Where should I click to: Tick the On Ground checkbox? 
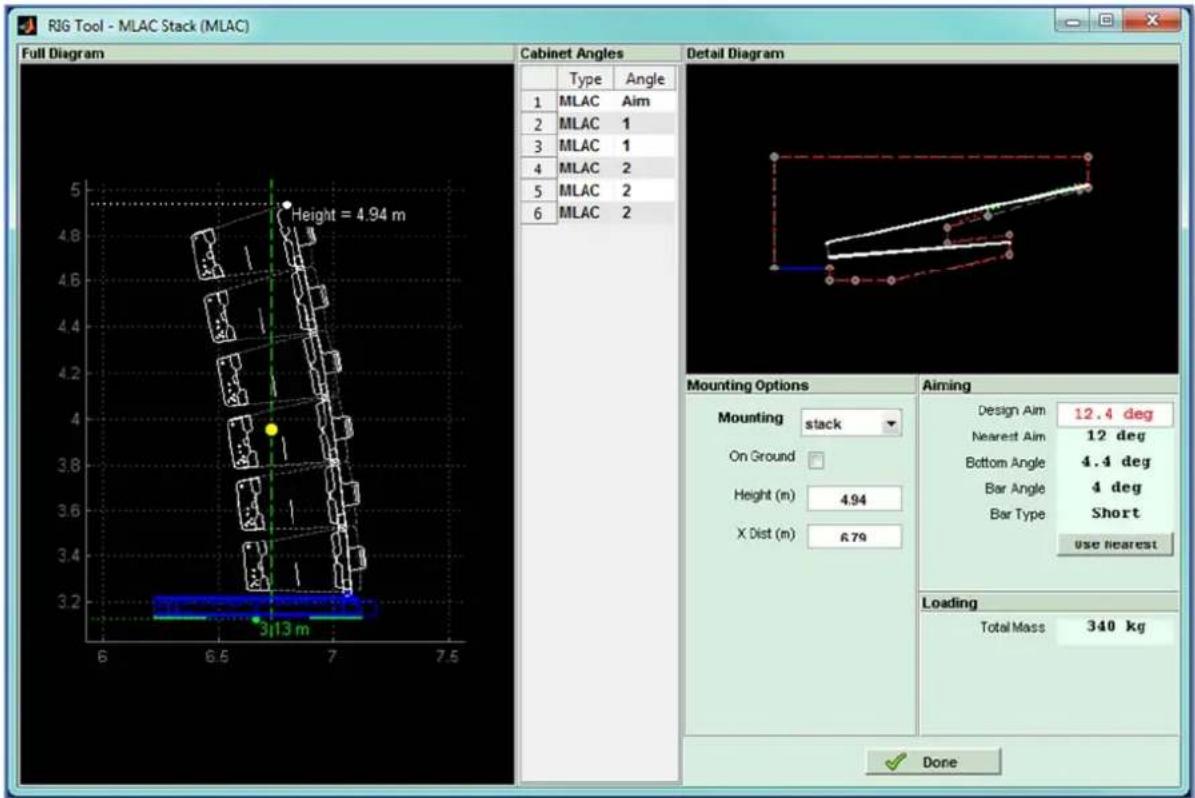(815, 460)
